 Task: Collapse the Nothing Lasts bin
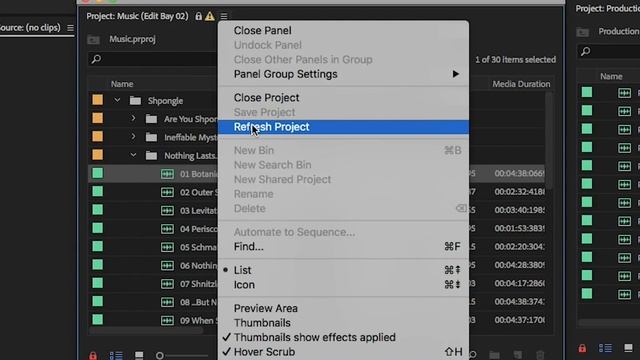click(133, 155)
